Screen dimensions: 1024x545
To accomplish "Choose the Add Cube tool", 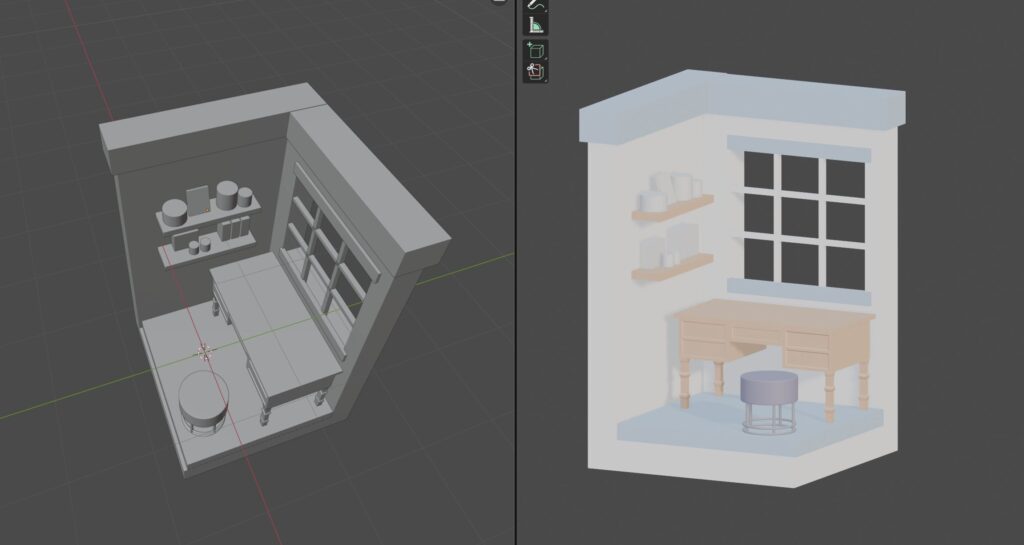I will 535,50.
